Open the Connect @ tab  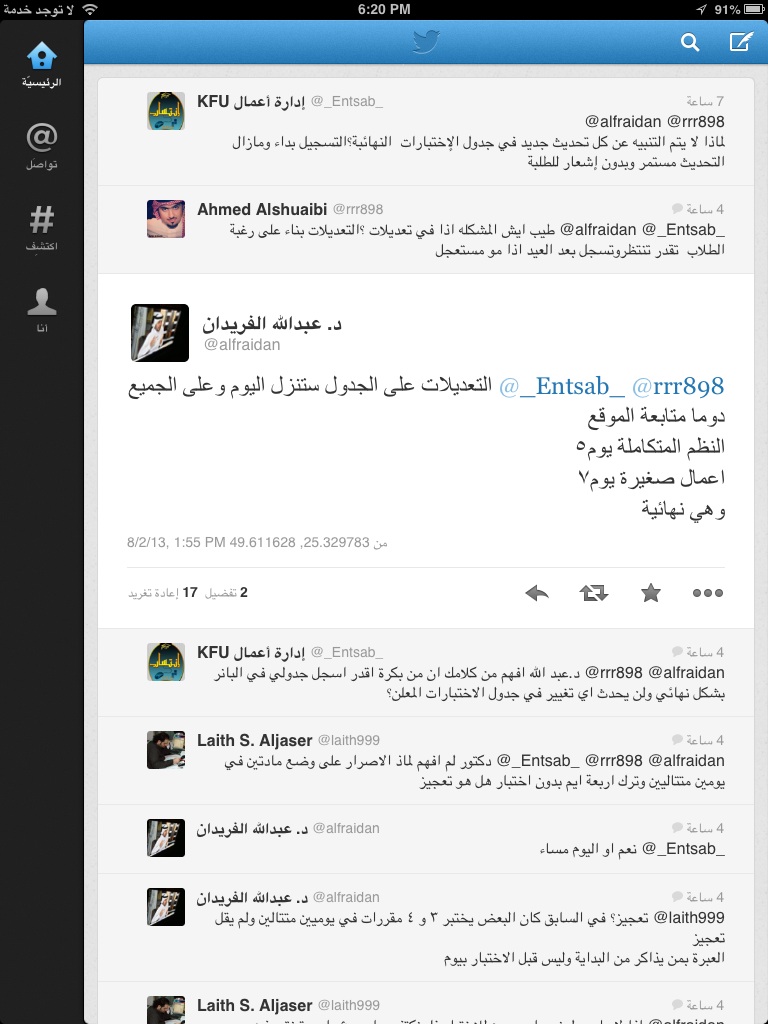point(42,146)
